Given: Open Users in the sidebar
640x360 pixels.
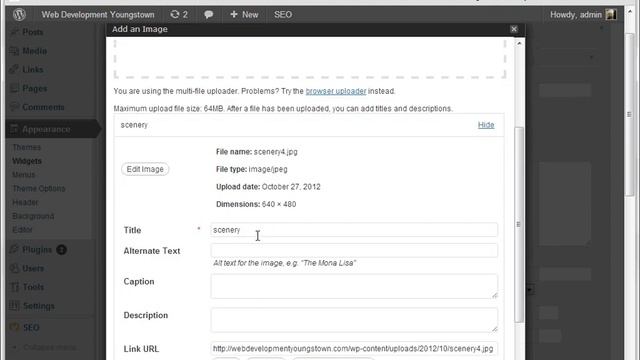Looking at the screenshot, I should pos(33,268).
